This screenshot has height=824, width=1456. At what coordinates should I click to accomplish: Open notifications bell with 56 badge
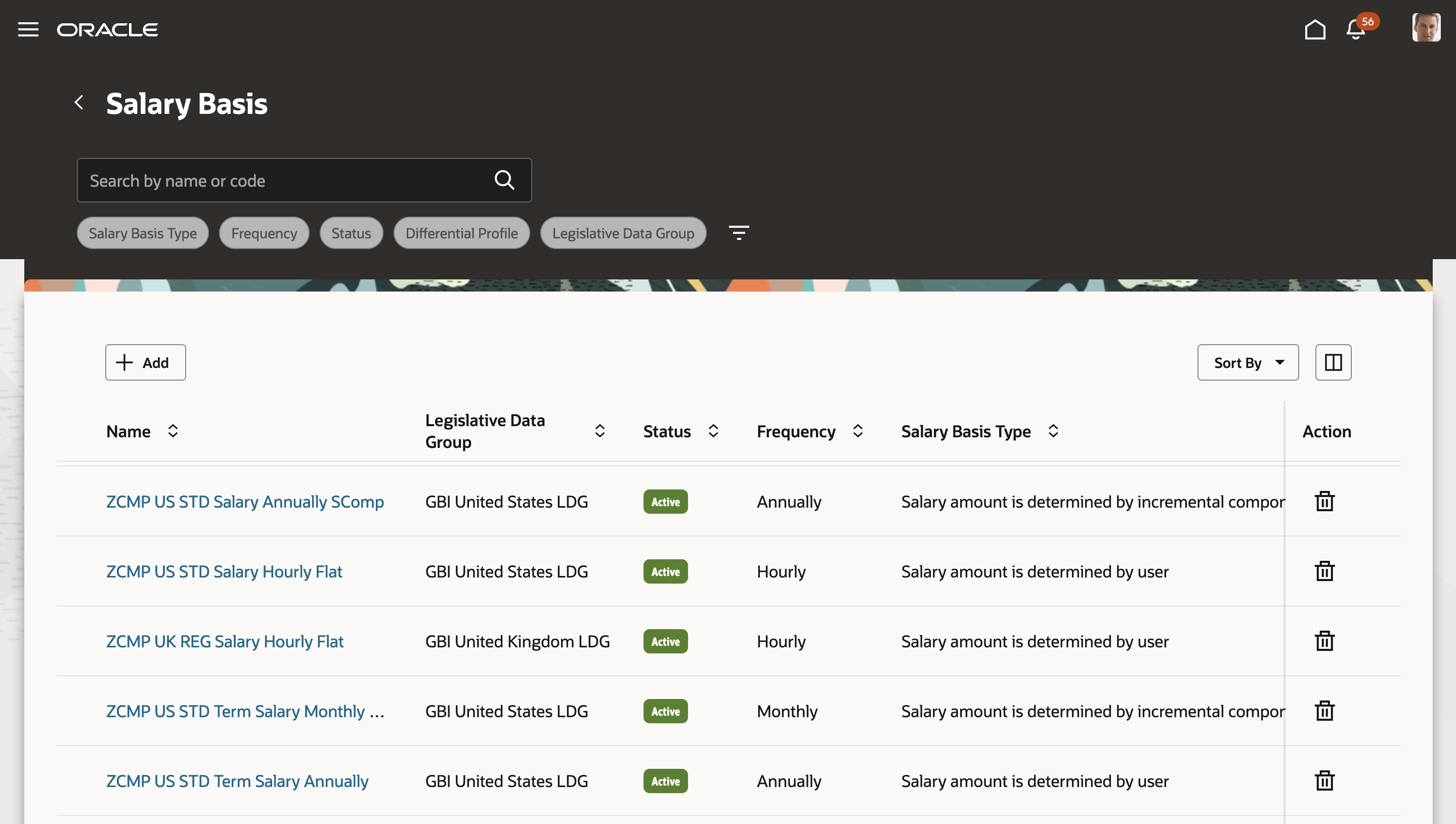point(1356,29)
